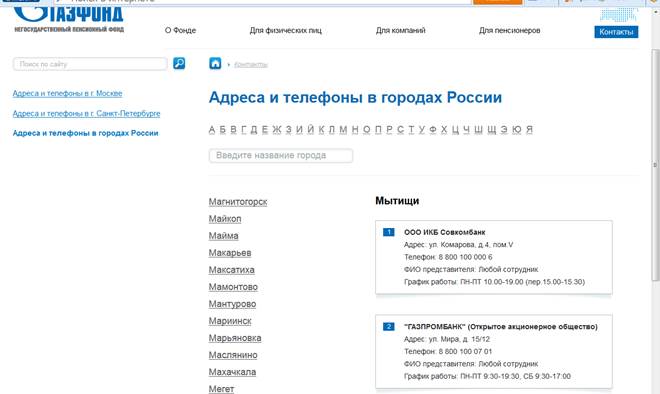660x394 pixels.
Task: Select the city Максатиха
Action: 232,270
